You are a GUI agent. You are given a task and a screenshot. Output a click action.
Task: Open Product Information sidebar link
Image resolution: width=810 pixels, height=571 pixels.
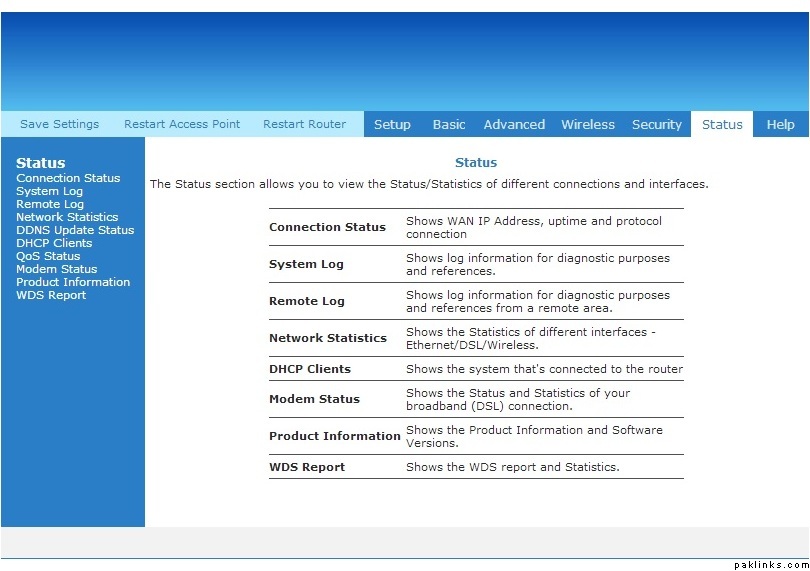(73, 282)
